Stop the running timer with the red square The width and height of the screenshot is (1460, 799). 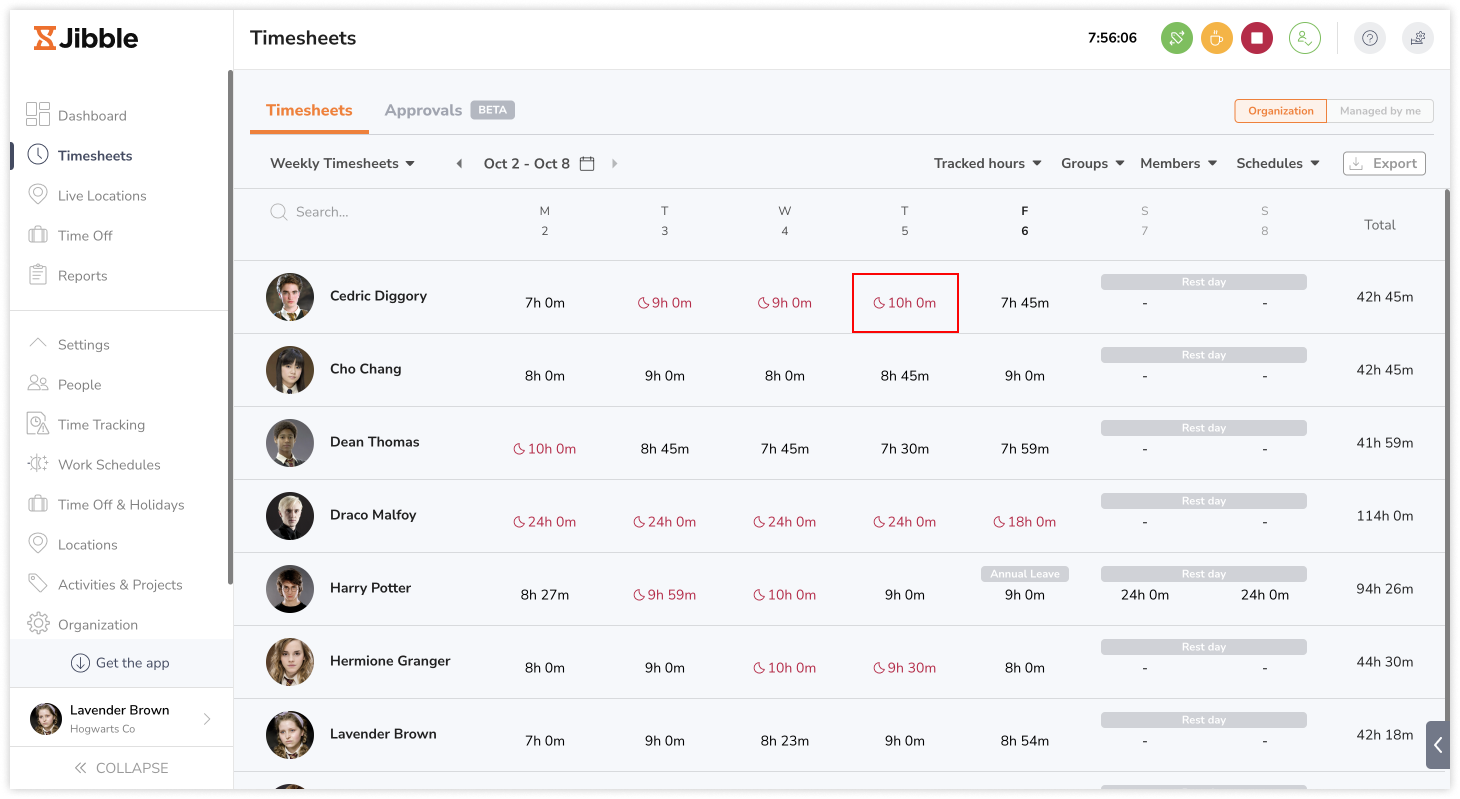(x=1257, y=37)
